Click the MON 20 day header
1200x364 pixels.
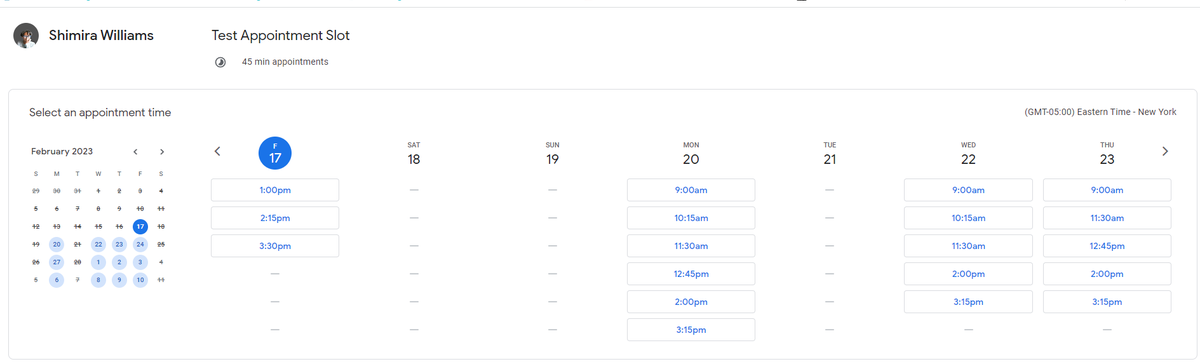point(691,154)
